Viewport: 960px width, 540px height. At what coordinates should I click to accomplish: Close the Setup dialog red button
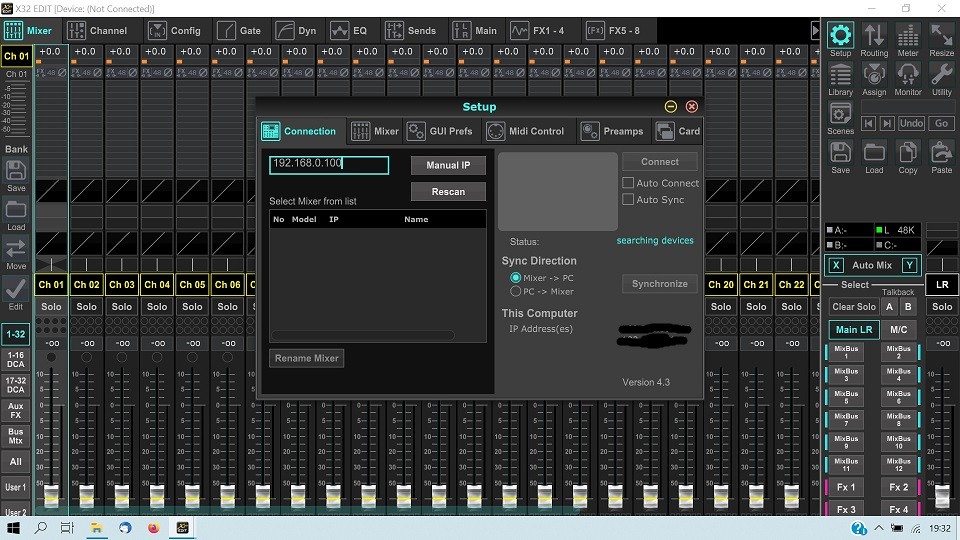[x=692, y=107]
